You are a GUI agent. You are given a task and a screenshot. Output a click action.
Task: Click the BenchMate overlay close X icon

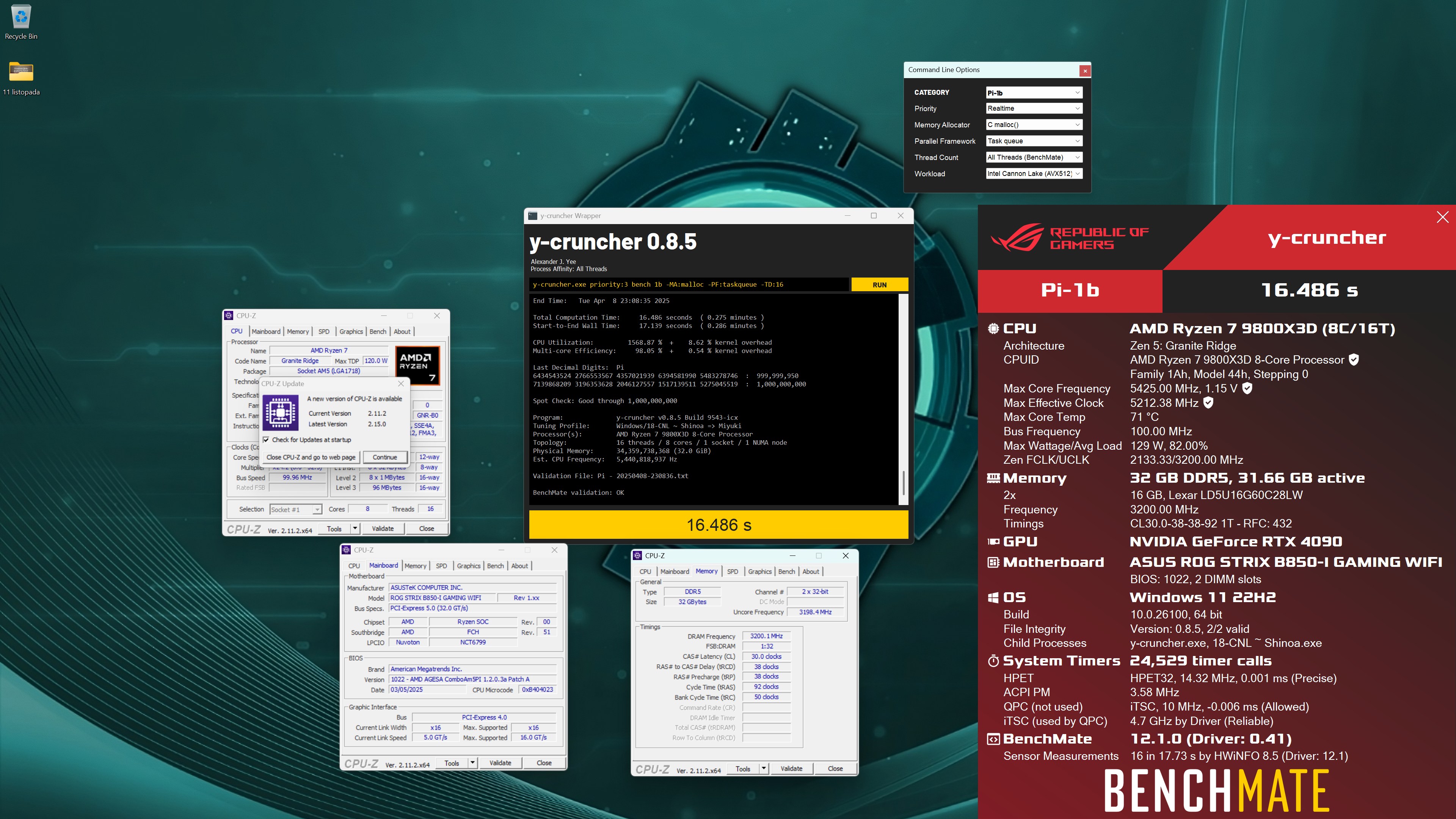(1442, 217)
